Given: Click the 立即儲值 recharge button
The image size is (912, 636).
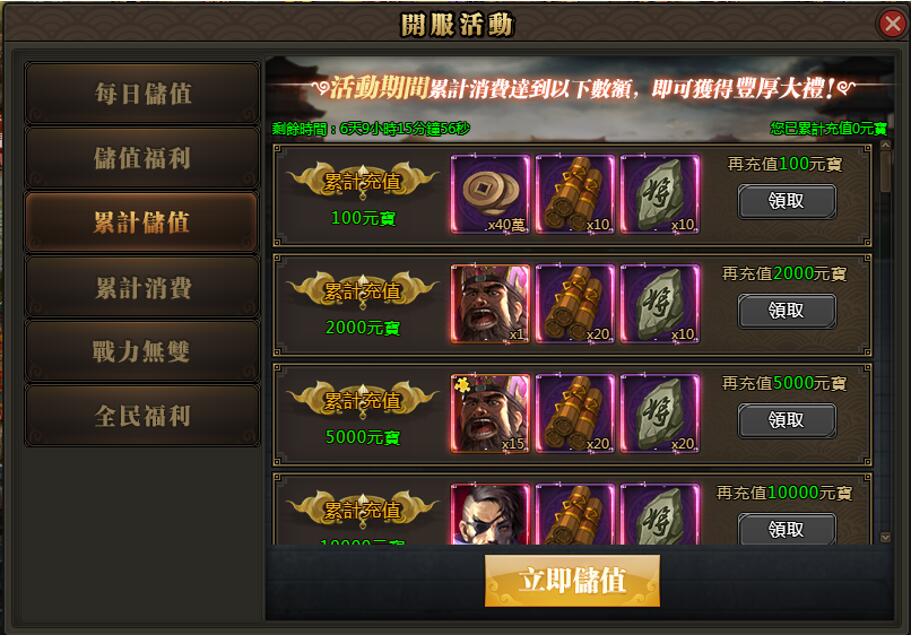Looking at the screenshot, I should pos(572,581).
